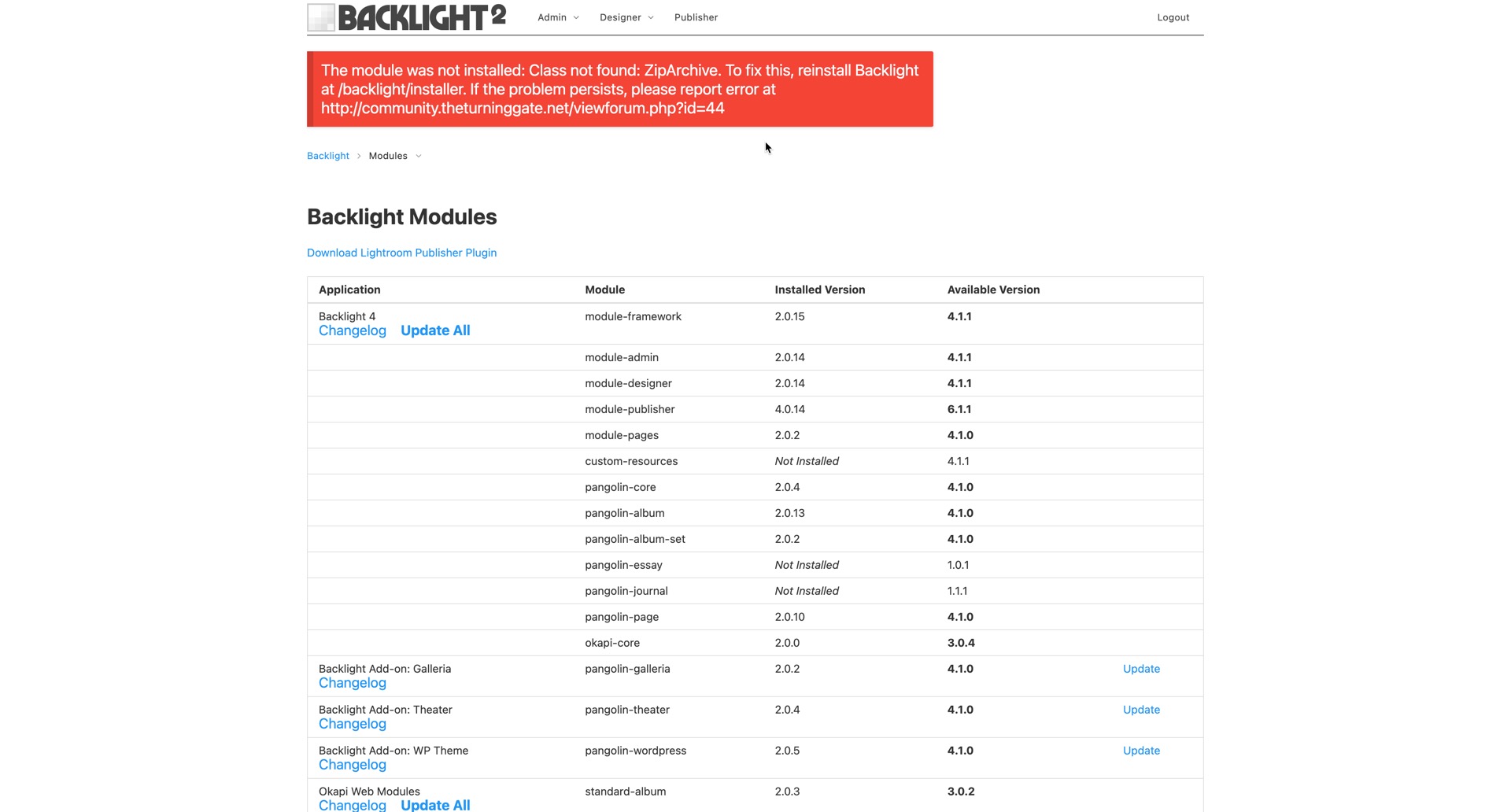Open the Admin dropdown menu
Screen dimensions: 1511x812
(x=558, y=17)
